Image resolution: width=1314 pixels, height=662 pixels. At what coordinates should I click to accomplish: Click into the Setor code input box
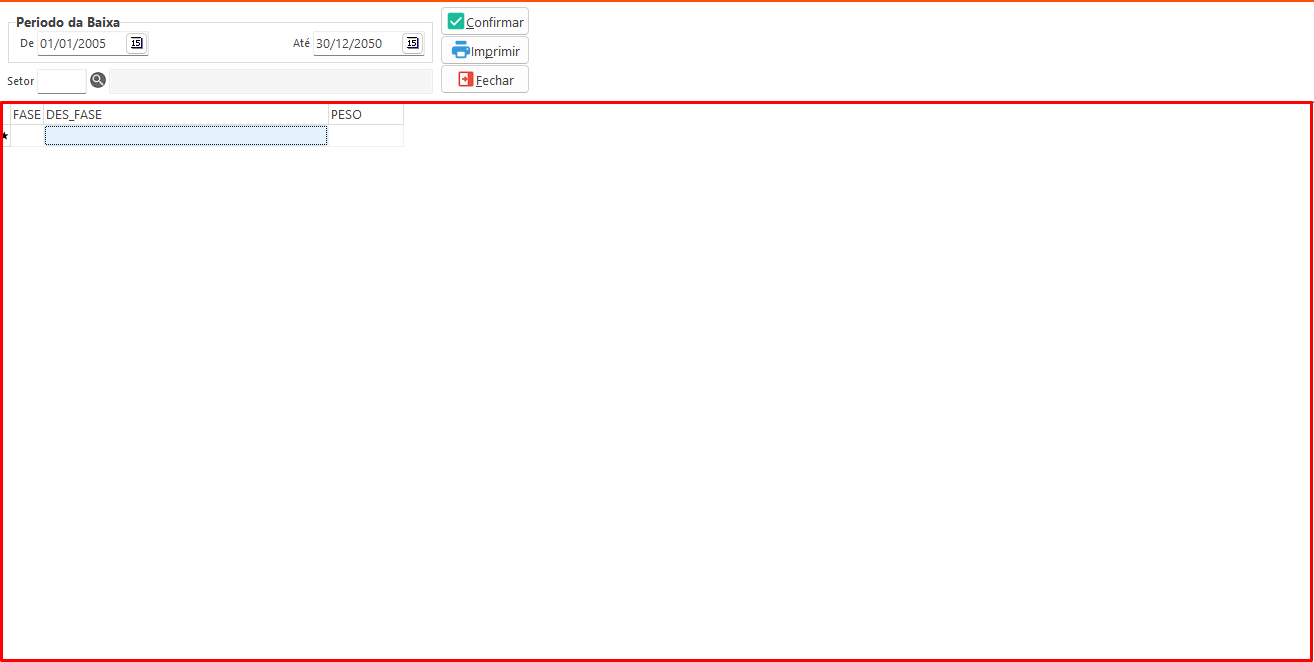62,81
